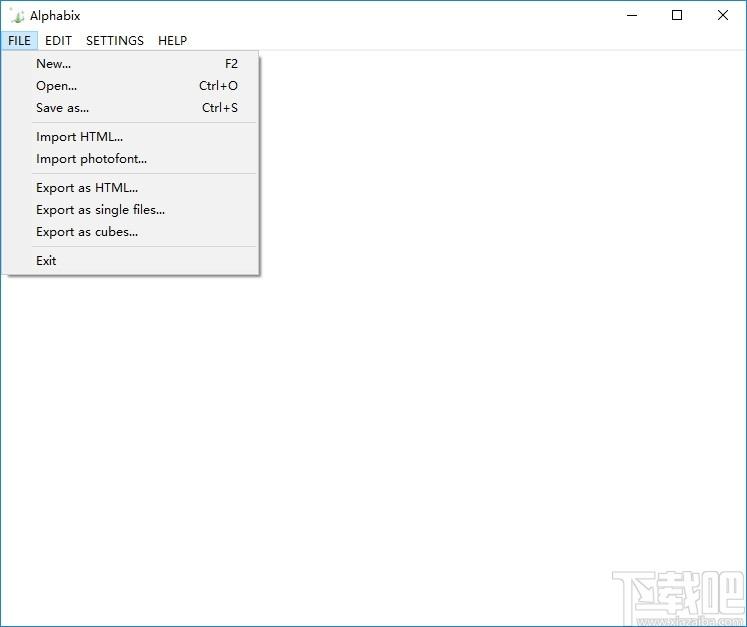Minimize the Alphabix window
This screenshot has height=627, width=747.
(x=632, y=15)
